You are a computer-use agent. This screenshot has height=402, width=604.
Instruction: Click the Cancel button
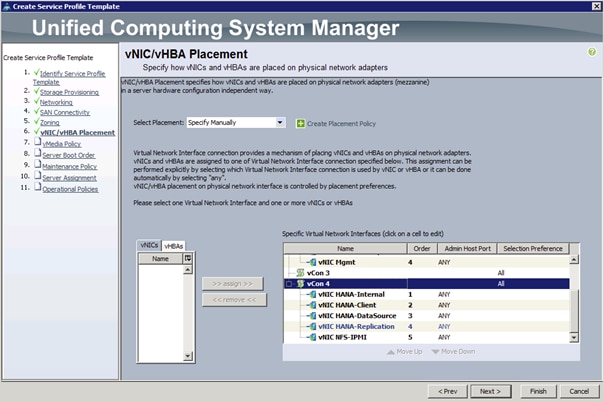click(x=579, y=391)
